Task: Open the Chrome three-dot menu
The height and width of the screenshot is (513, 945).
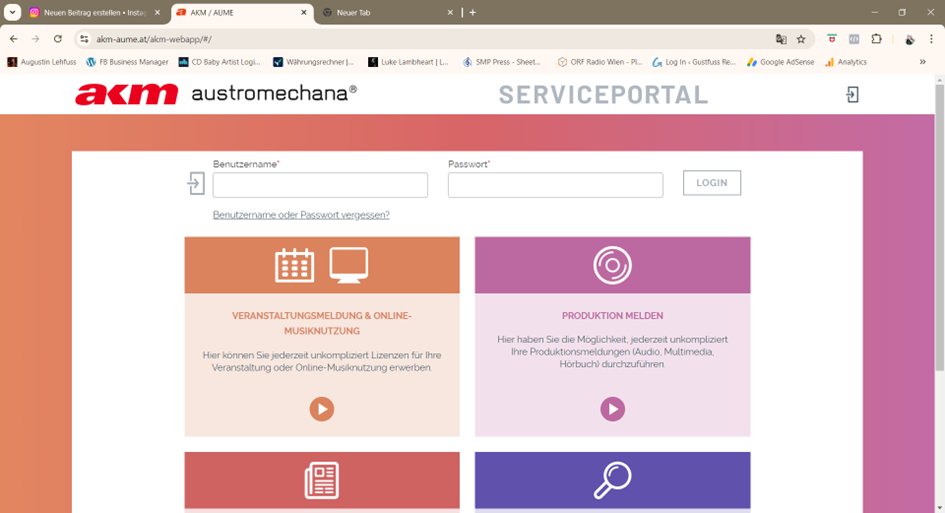Action: pyautogui.click(x=931, y=39)
